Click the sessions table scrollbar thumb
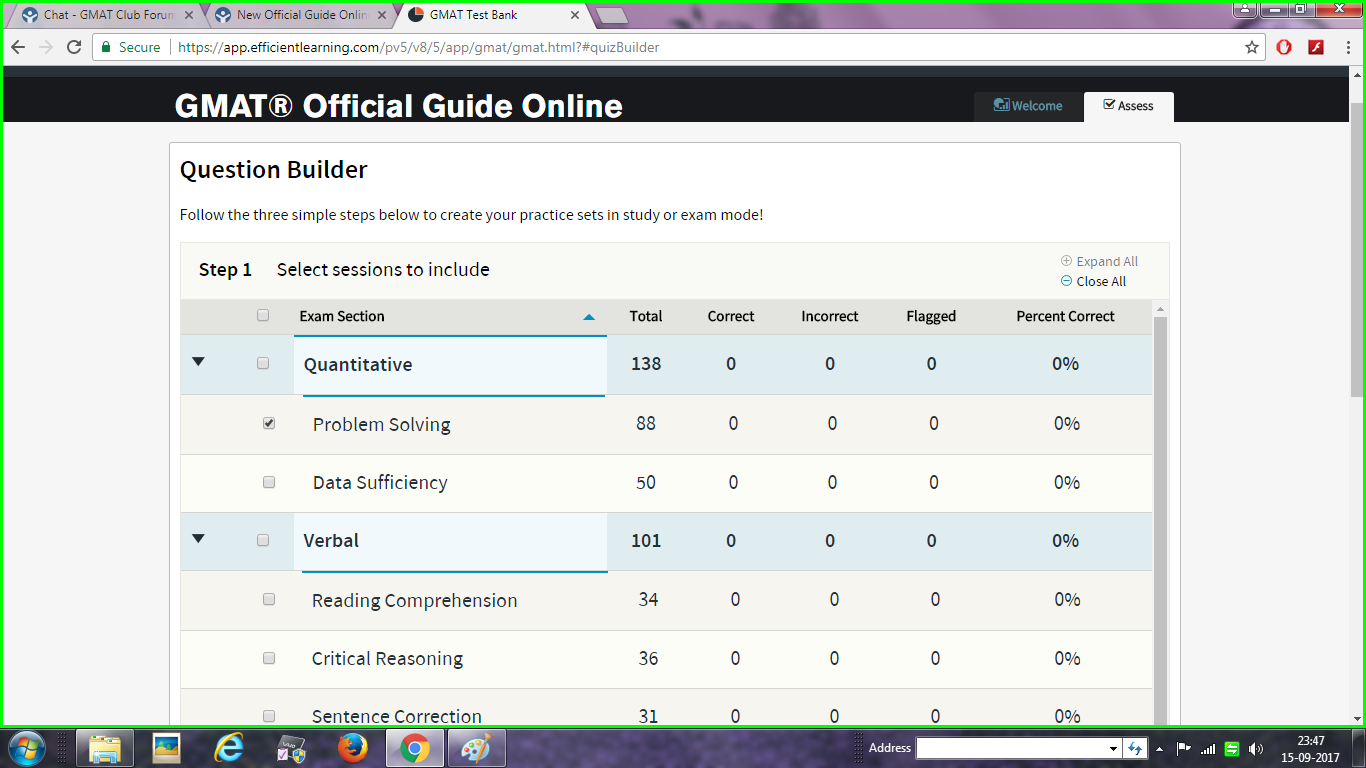 point(1160,520)
